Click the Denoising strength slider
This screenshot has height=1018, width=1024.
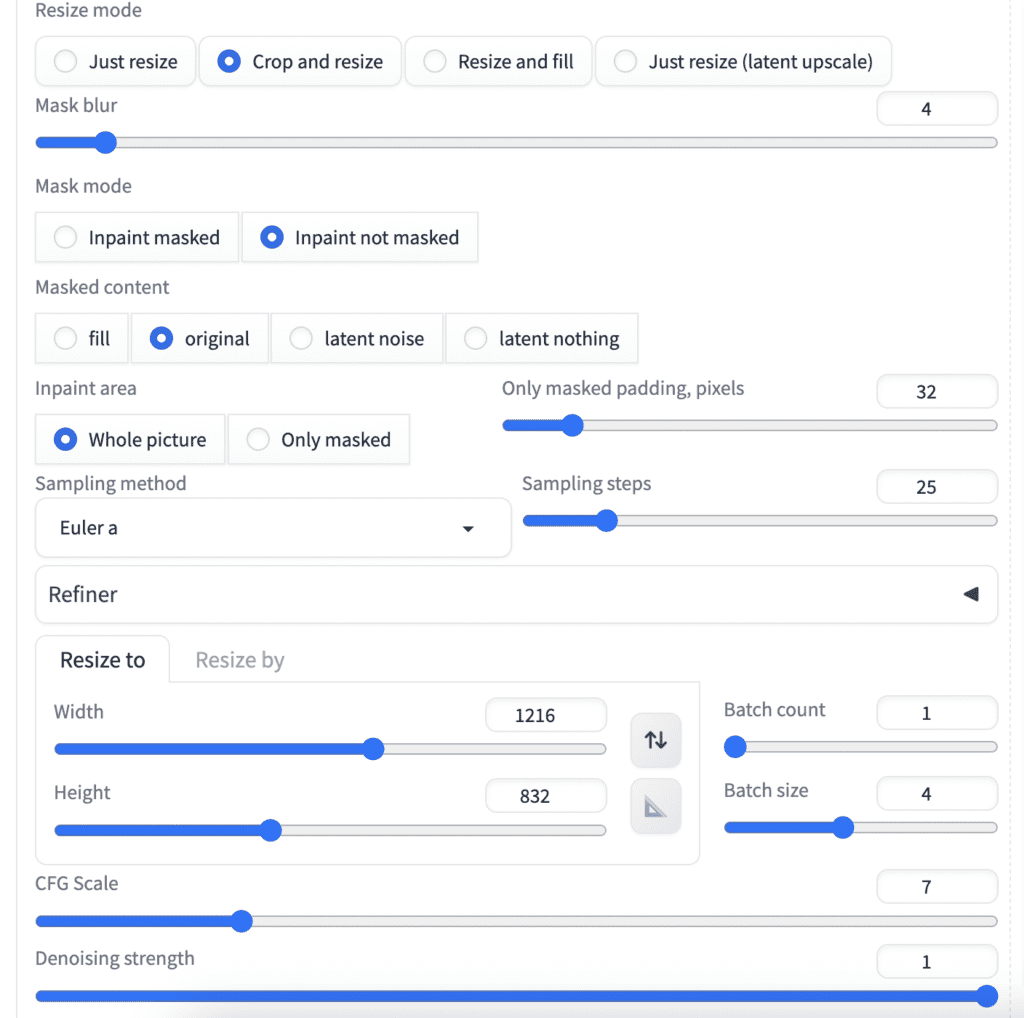point(516,996)
